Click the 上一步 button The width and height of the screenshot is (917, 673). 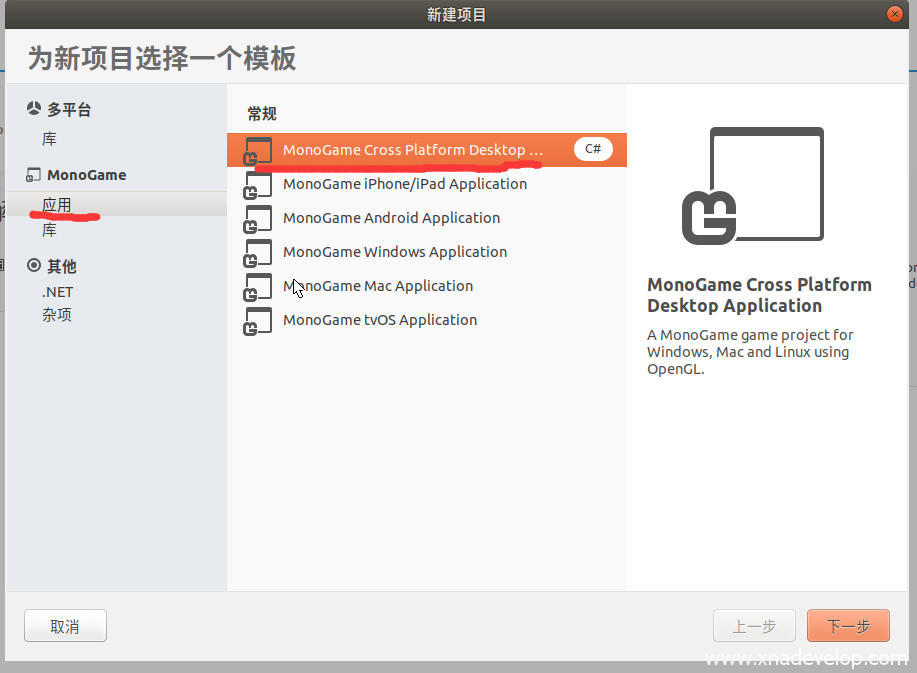pyautogui.click(x=754, y=626)
